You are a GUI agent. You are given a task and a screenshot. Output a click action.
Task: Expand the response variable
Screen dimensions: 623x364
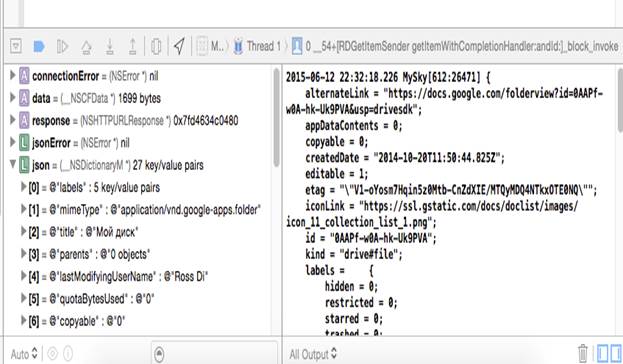pos(13,120)
